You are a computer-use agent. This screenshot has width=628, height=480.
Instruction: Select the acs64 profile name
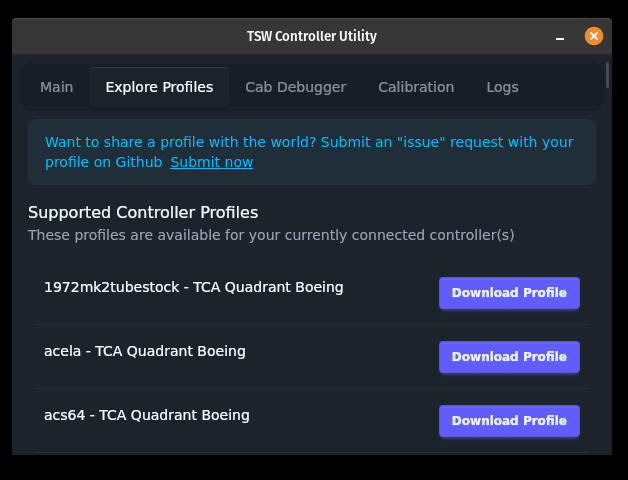point(146,415)
